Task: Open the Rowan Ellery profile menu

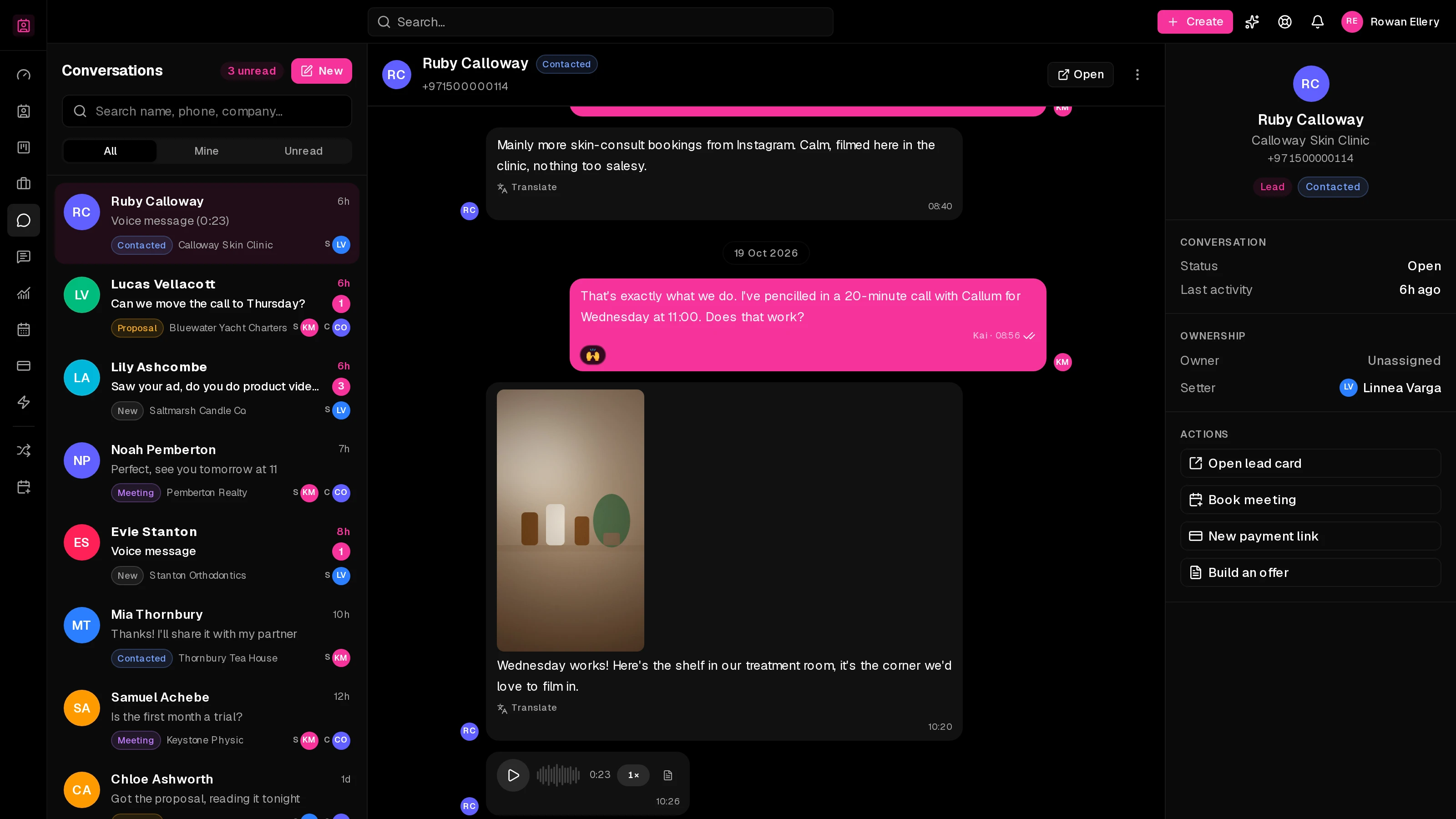Action: (1391, 21)
